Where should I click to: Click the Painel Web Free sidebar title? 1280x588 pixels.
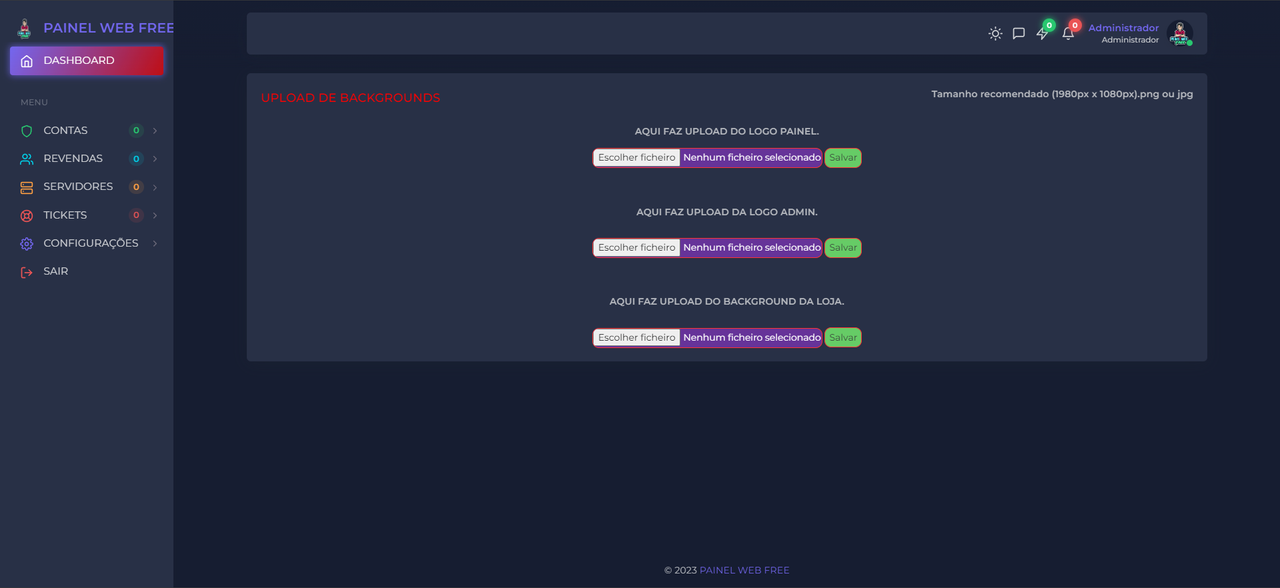109,28
